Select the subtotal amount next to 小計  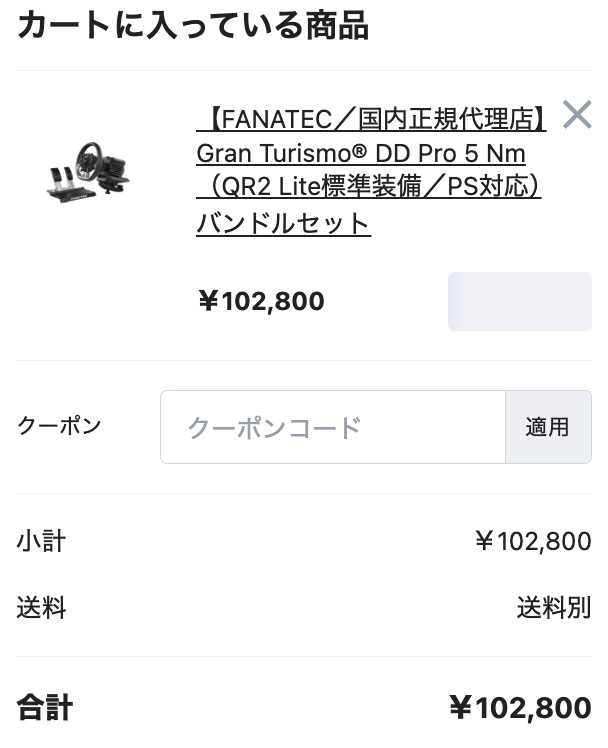click(533, 542)
